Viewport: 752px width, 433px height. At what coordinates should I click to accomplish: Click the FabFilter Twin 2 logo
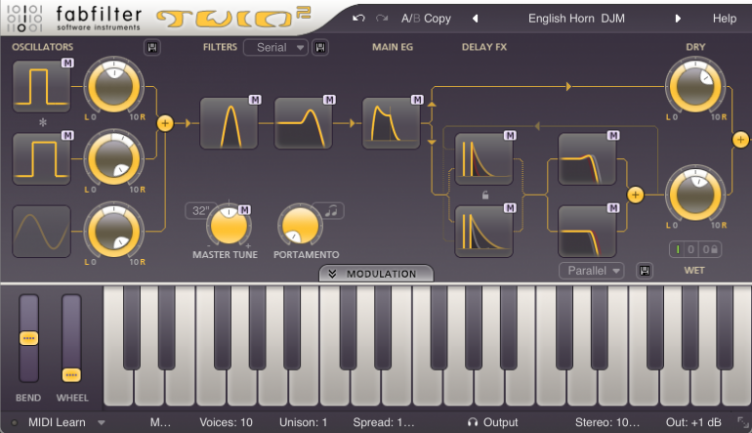coord(234,17)
